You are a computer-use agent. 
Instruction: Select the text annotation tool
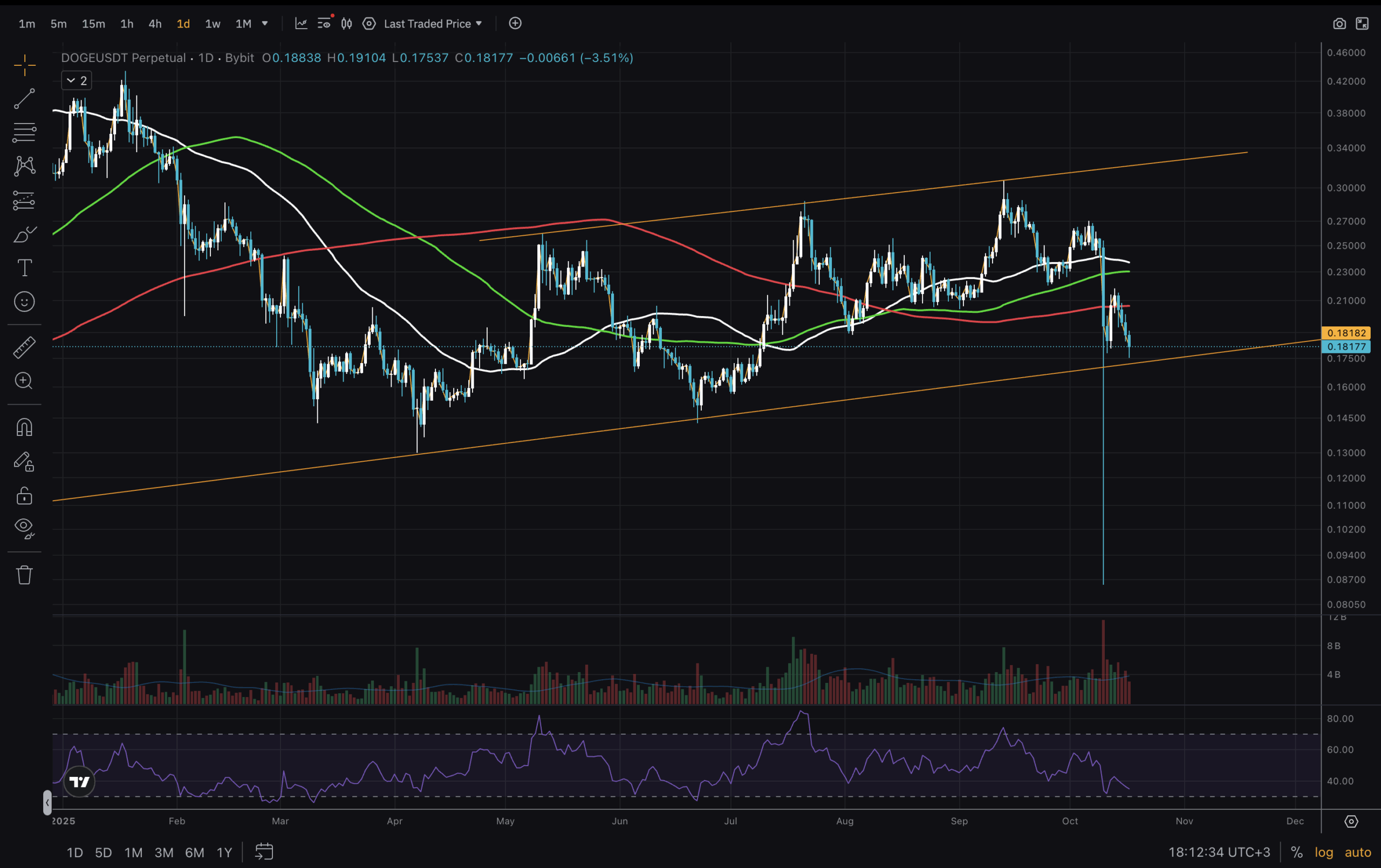pos(24,268)
